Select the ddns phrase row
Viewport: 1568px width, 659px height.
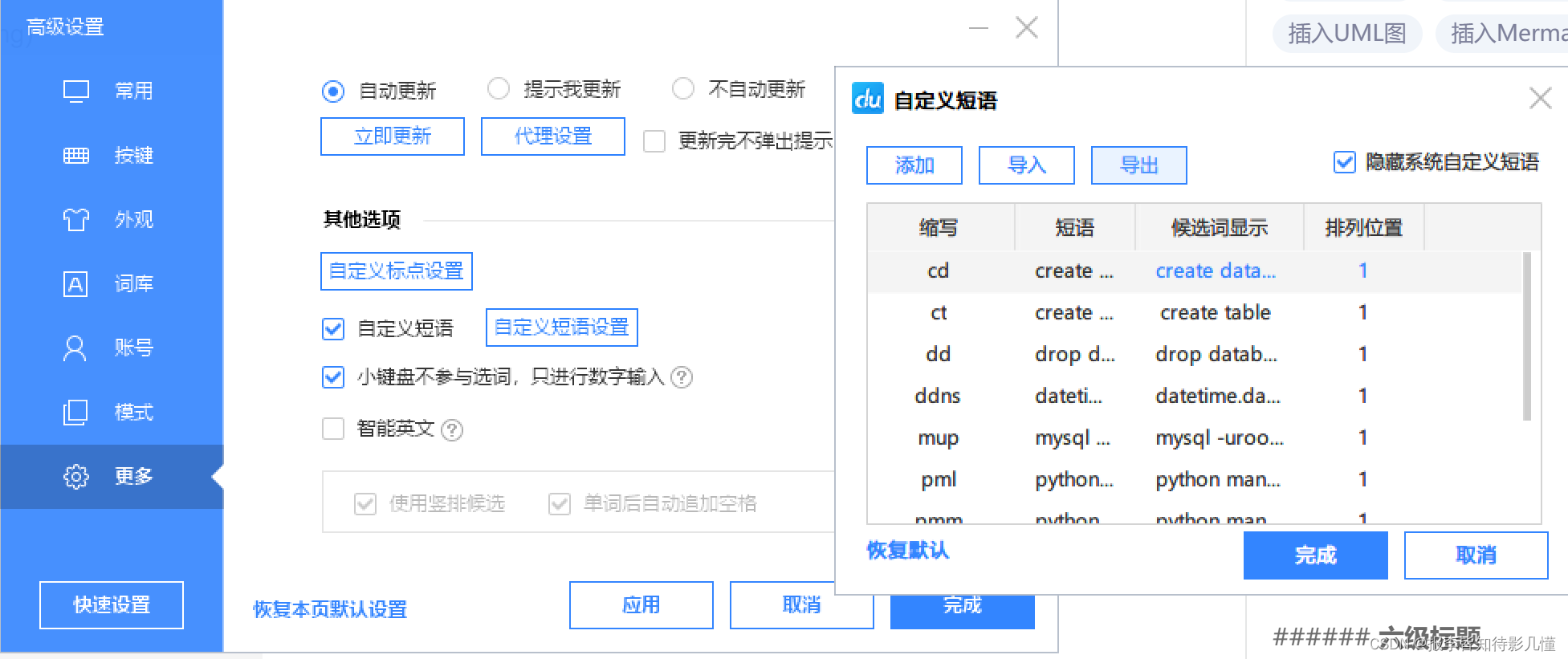point(1195,397)
